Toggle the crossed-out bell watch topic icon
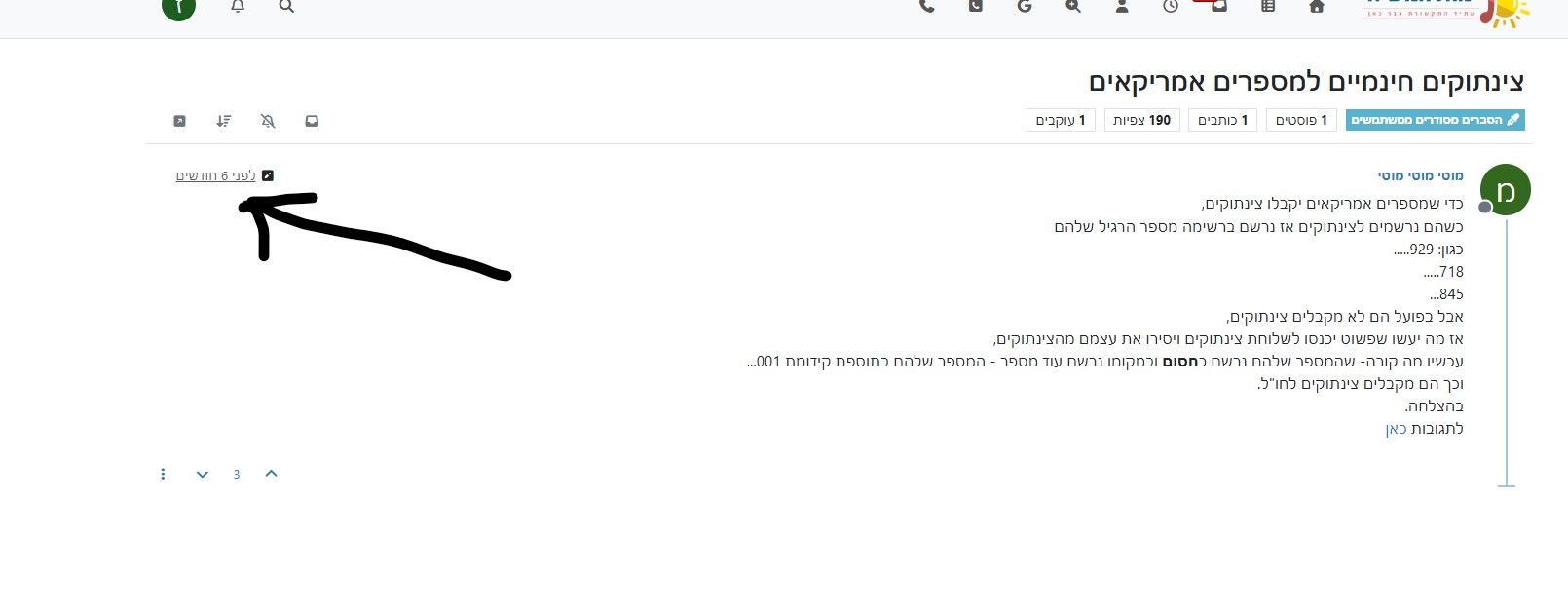 tap(268, 121)
